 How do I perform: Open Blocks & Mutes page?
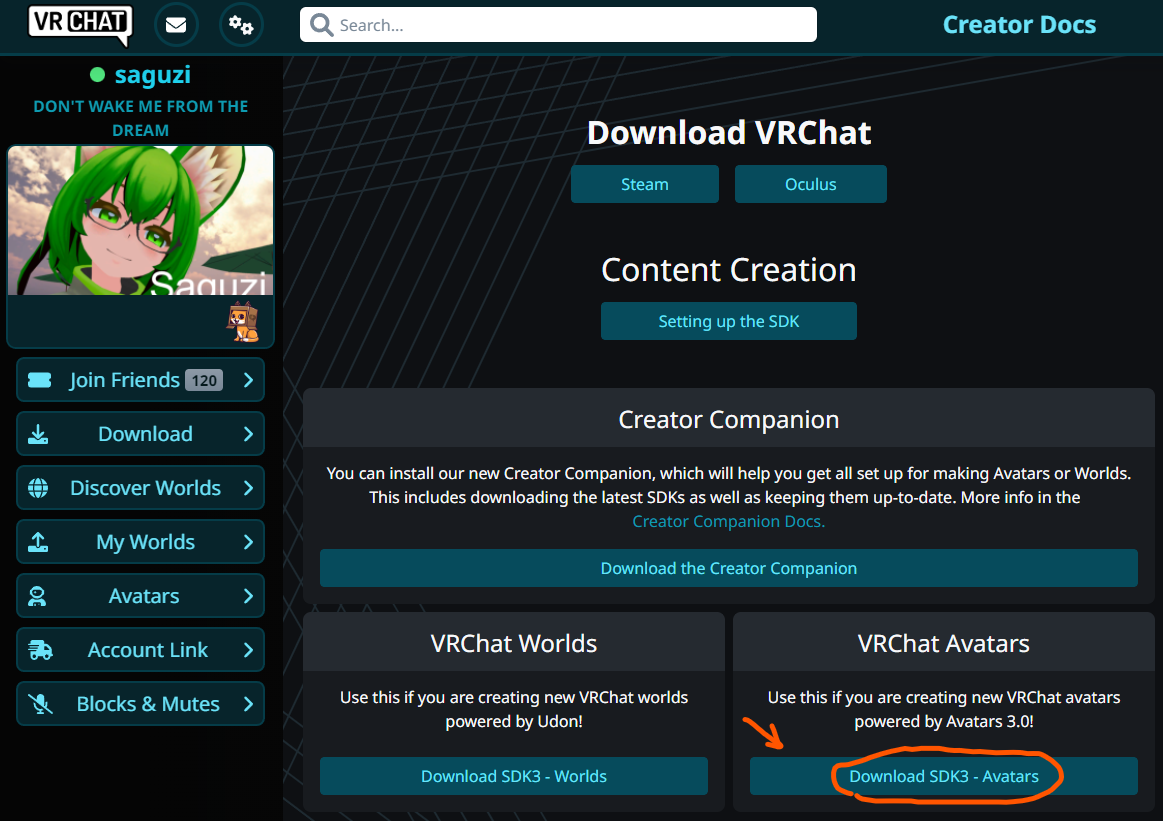click(x=140, y=704)
